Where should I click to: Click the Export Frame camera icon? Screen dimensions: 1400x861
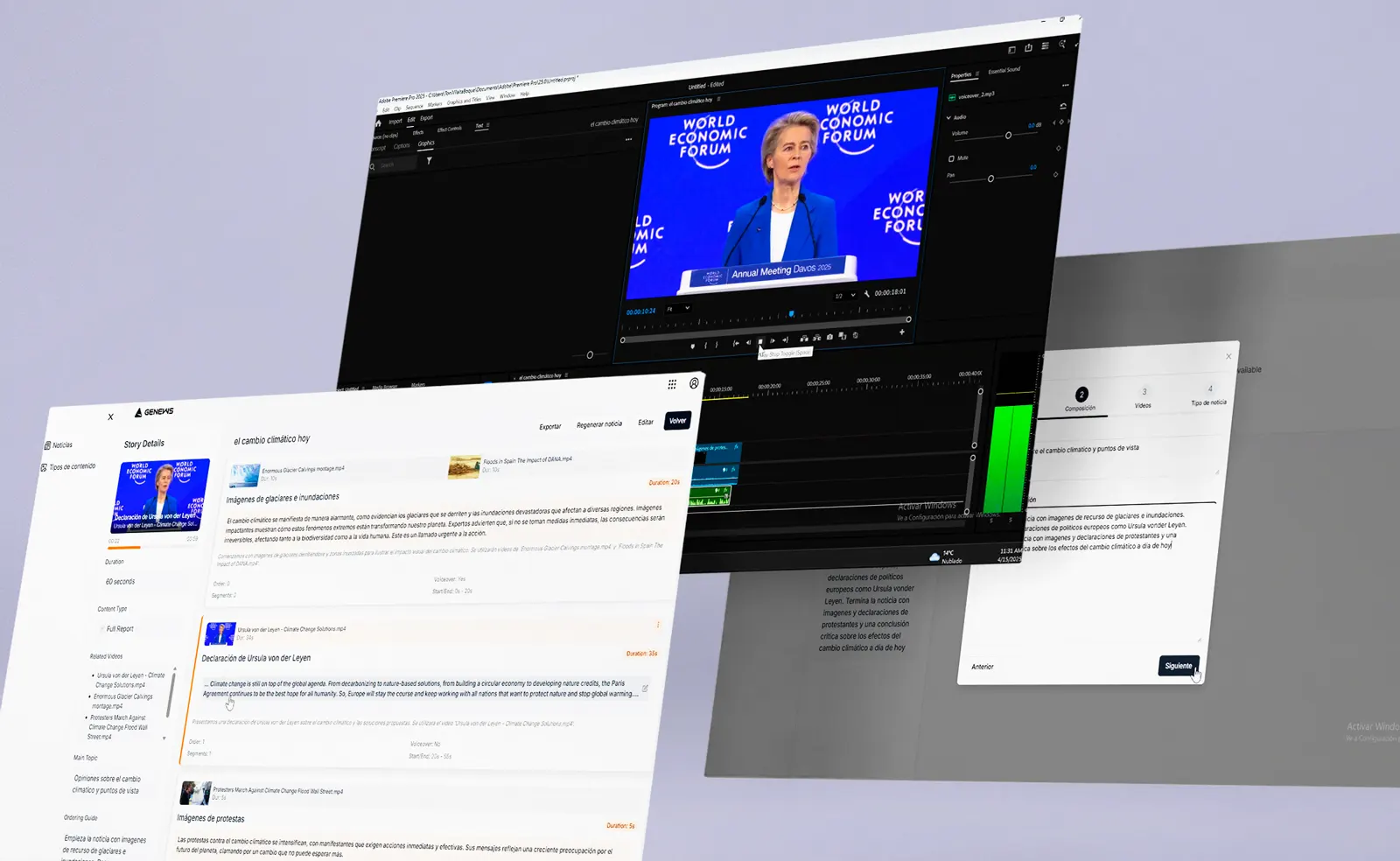coord(829,337)
